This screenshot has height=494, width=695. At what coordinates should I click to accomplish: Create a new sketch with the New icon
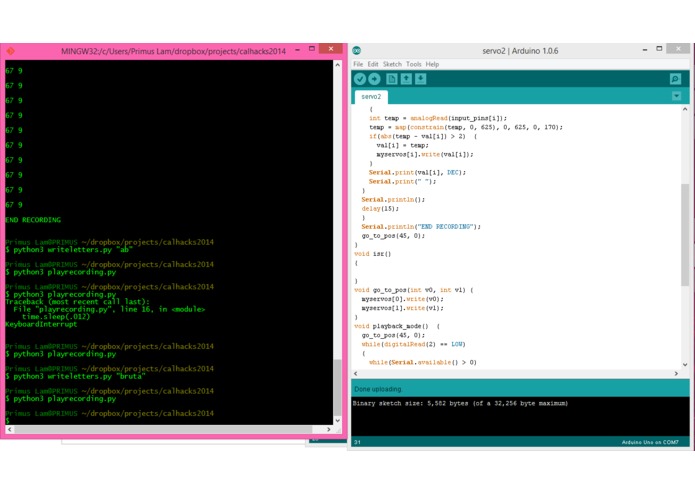coord(391,79)
